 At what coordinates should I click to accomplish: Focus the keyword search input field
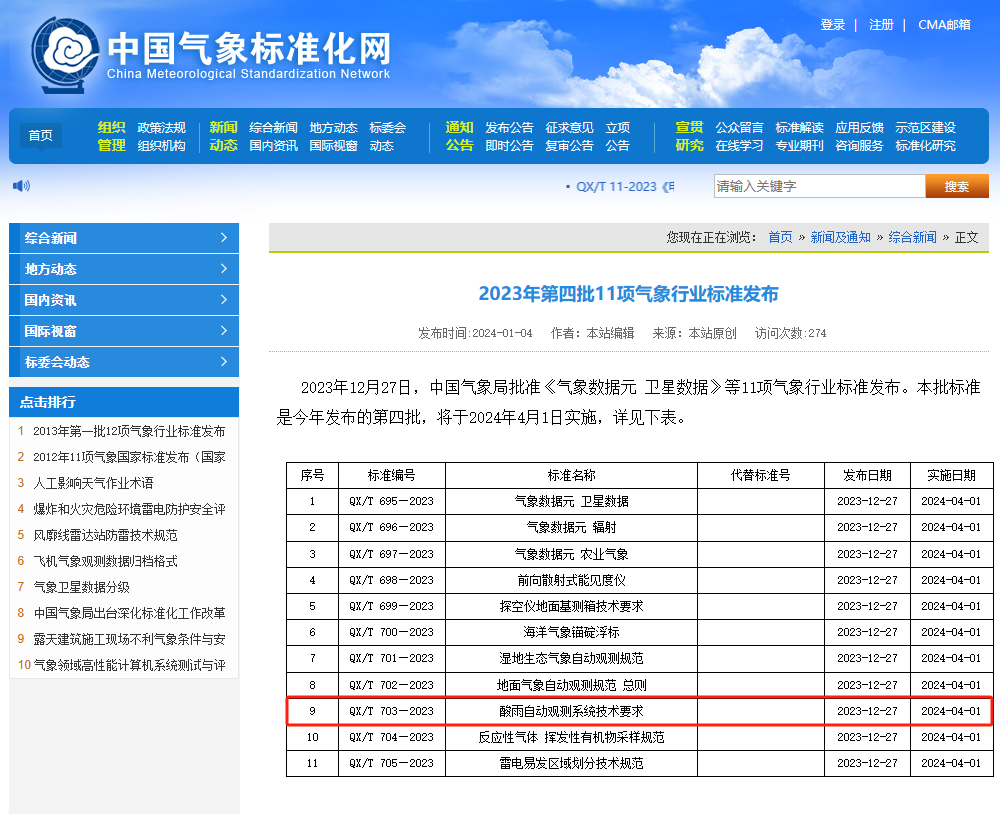pos(818,186)
